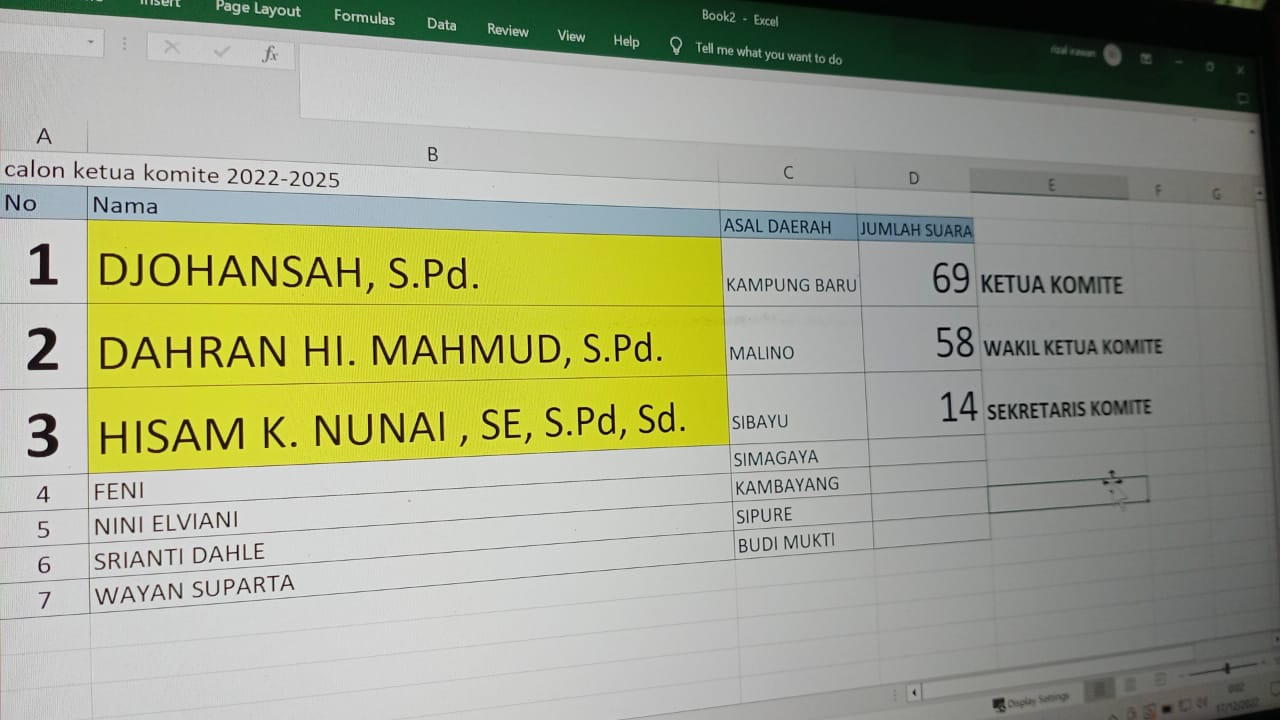Click the Tell me lightbulb icon
This screenshot has width=1280, height=720.
point(676,45)
